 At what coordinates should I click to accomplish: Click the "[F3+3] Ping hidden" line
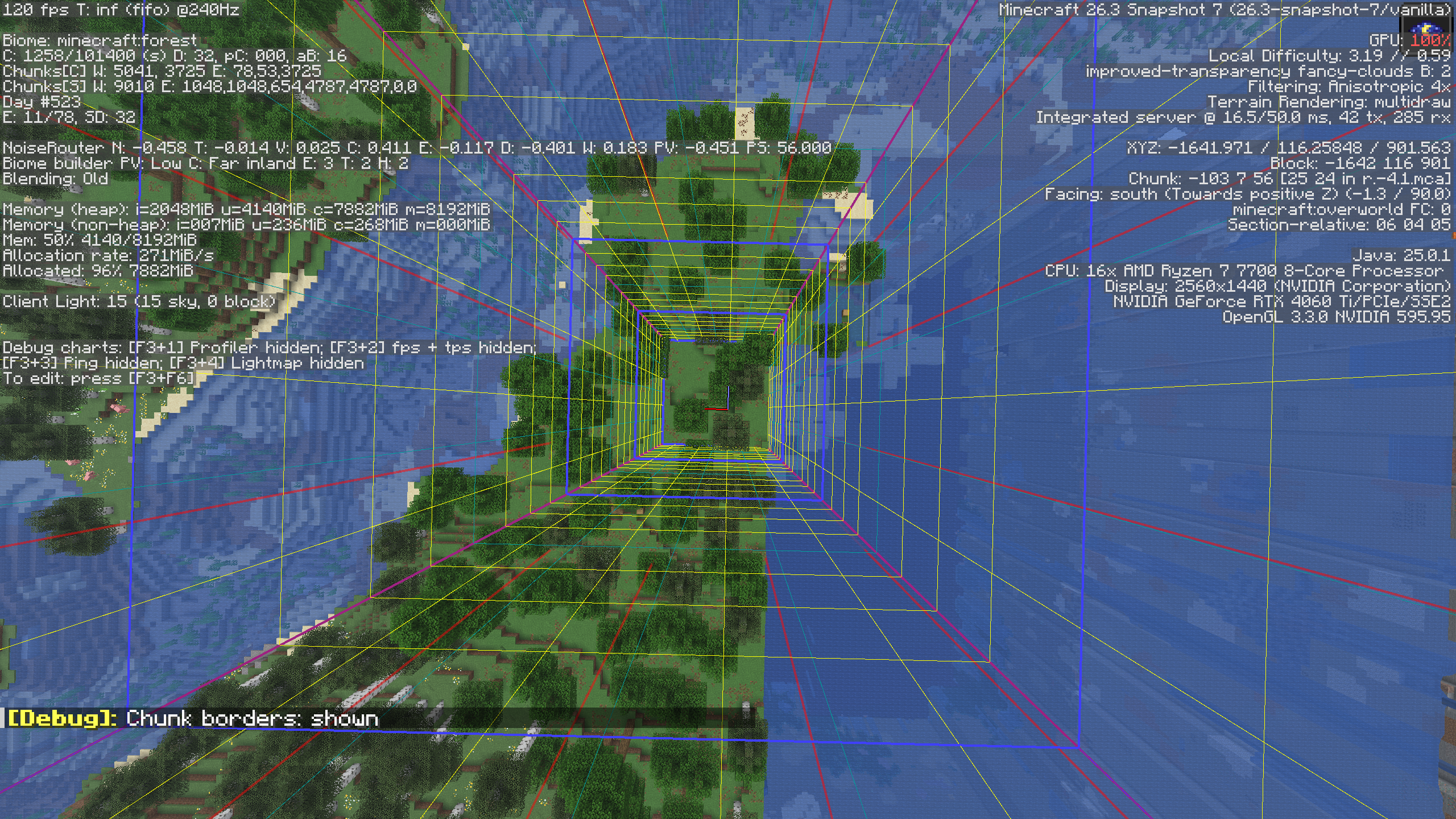click(x=183, y=363)
